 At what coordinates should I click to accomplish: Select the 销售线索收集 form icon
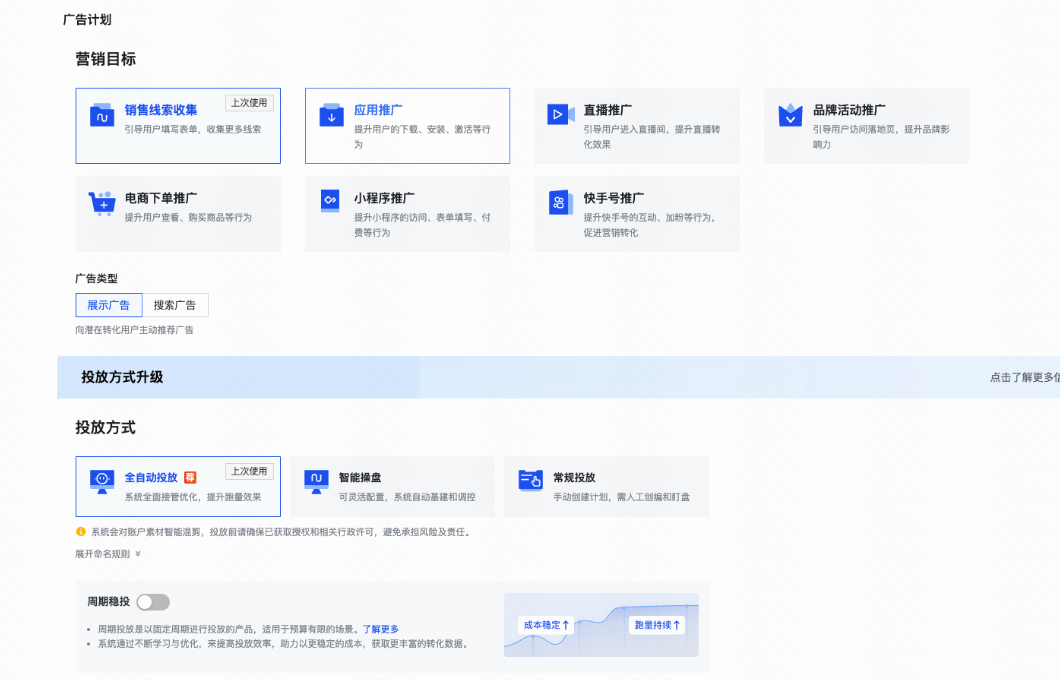click(x=103, y=113)
